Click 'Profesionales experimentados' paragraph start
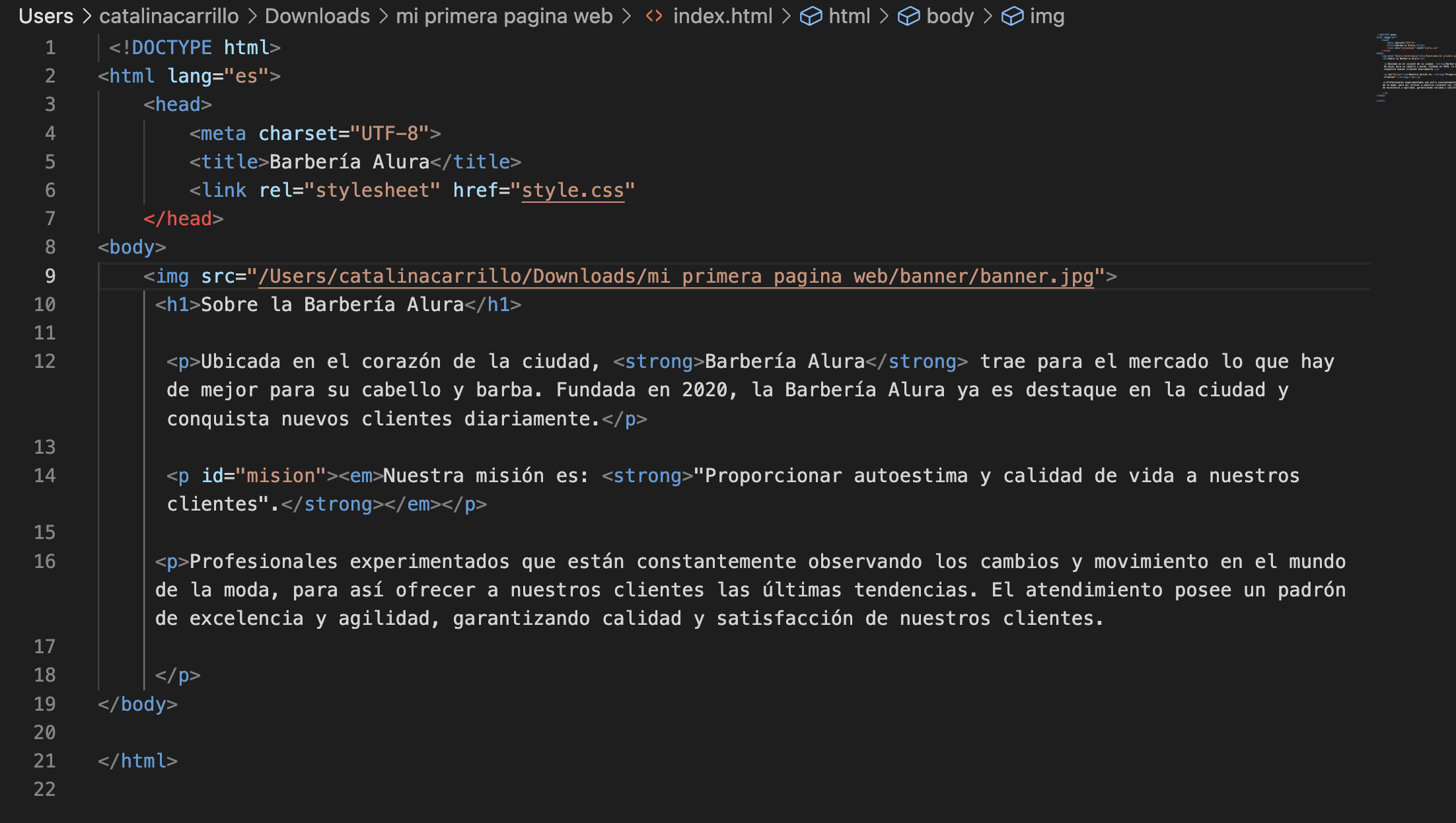 pyautogui.click(x=349, y=561)
